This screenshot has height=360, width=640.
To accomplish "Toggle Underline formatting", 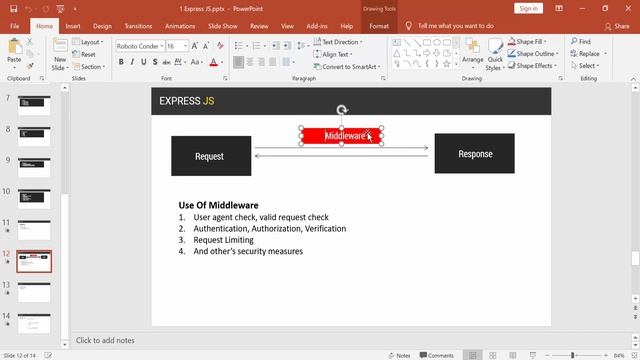I will 144,62.
